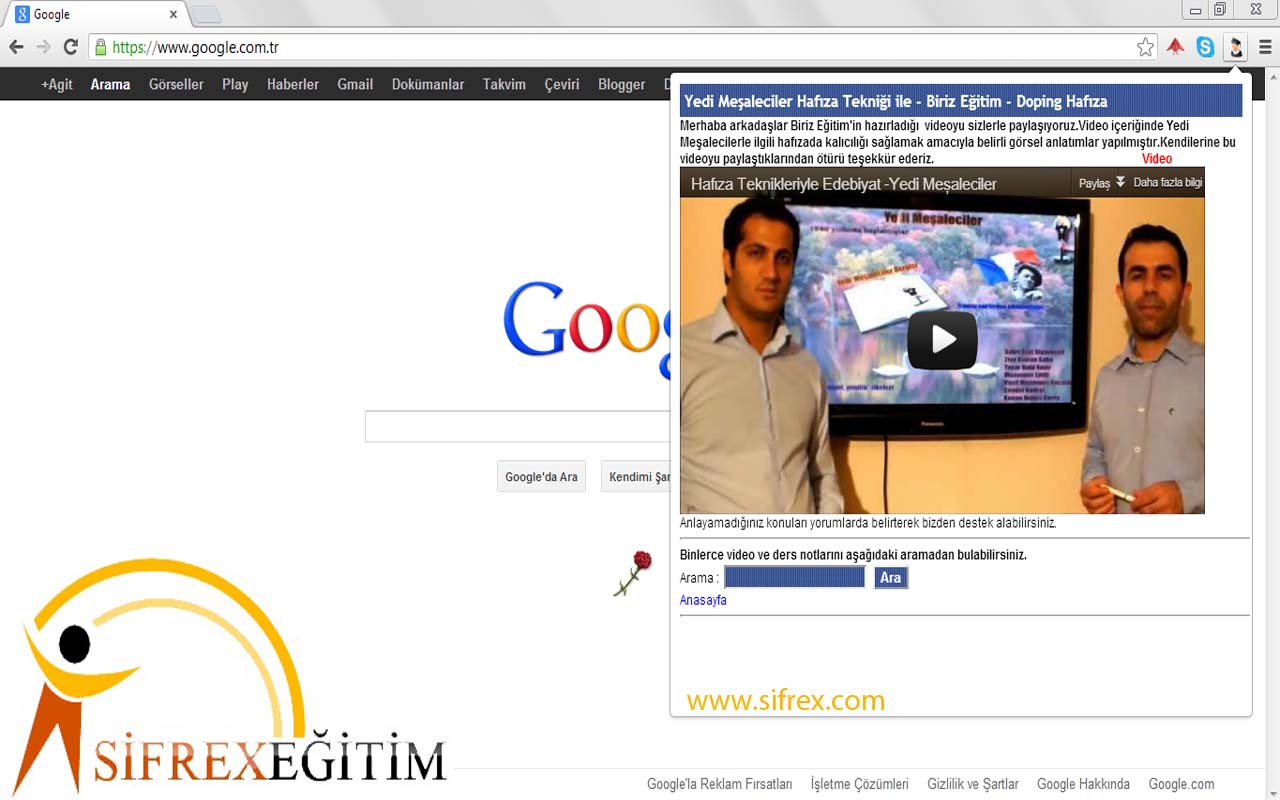The height and width of the screenshot is (800, 1280).
Task: Open the Google.com footer link
Action: [x=1181, y=784]
